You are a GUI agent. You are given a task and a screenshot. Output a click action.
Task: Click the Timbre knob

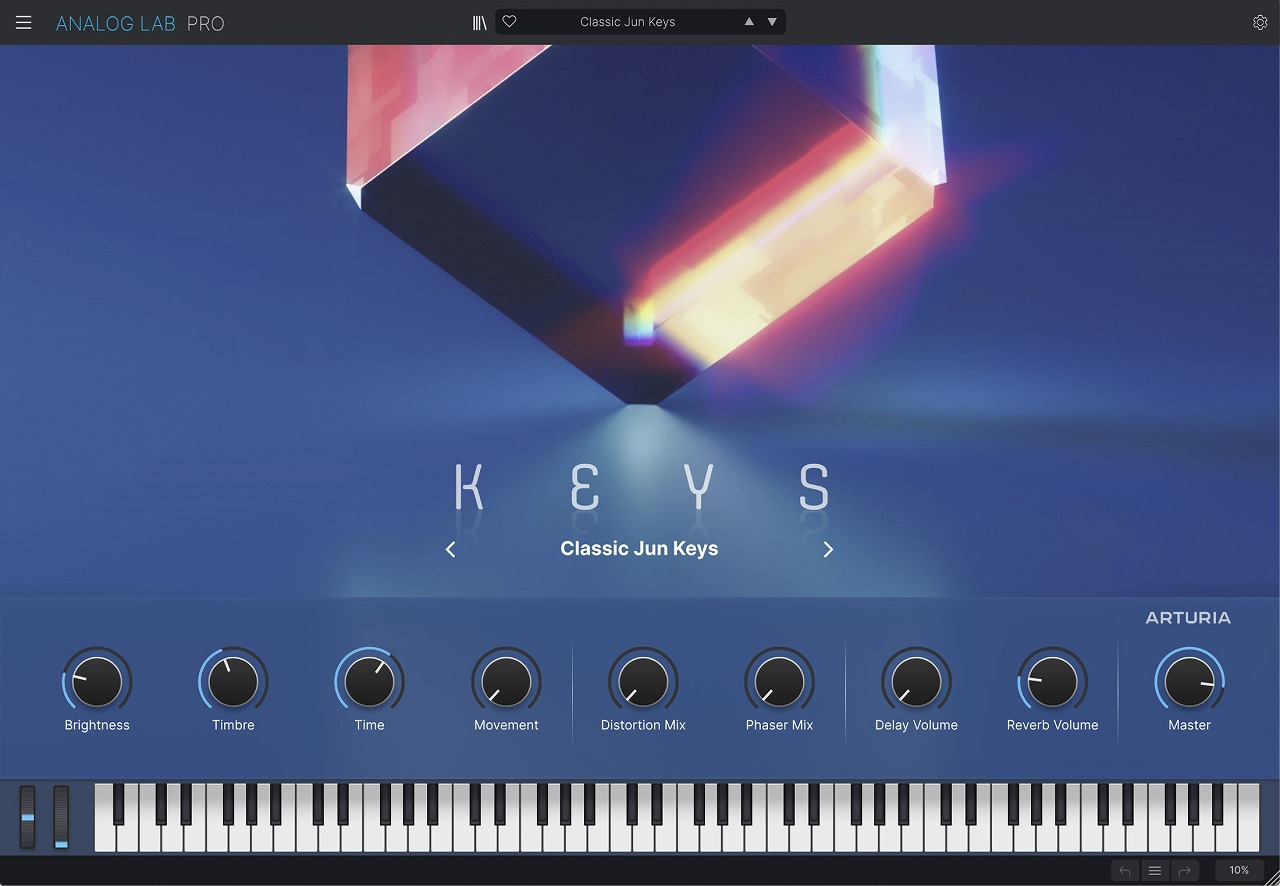point(233,682)
